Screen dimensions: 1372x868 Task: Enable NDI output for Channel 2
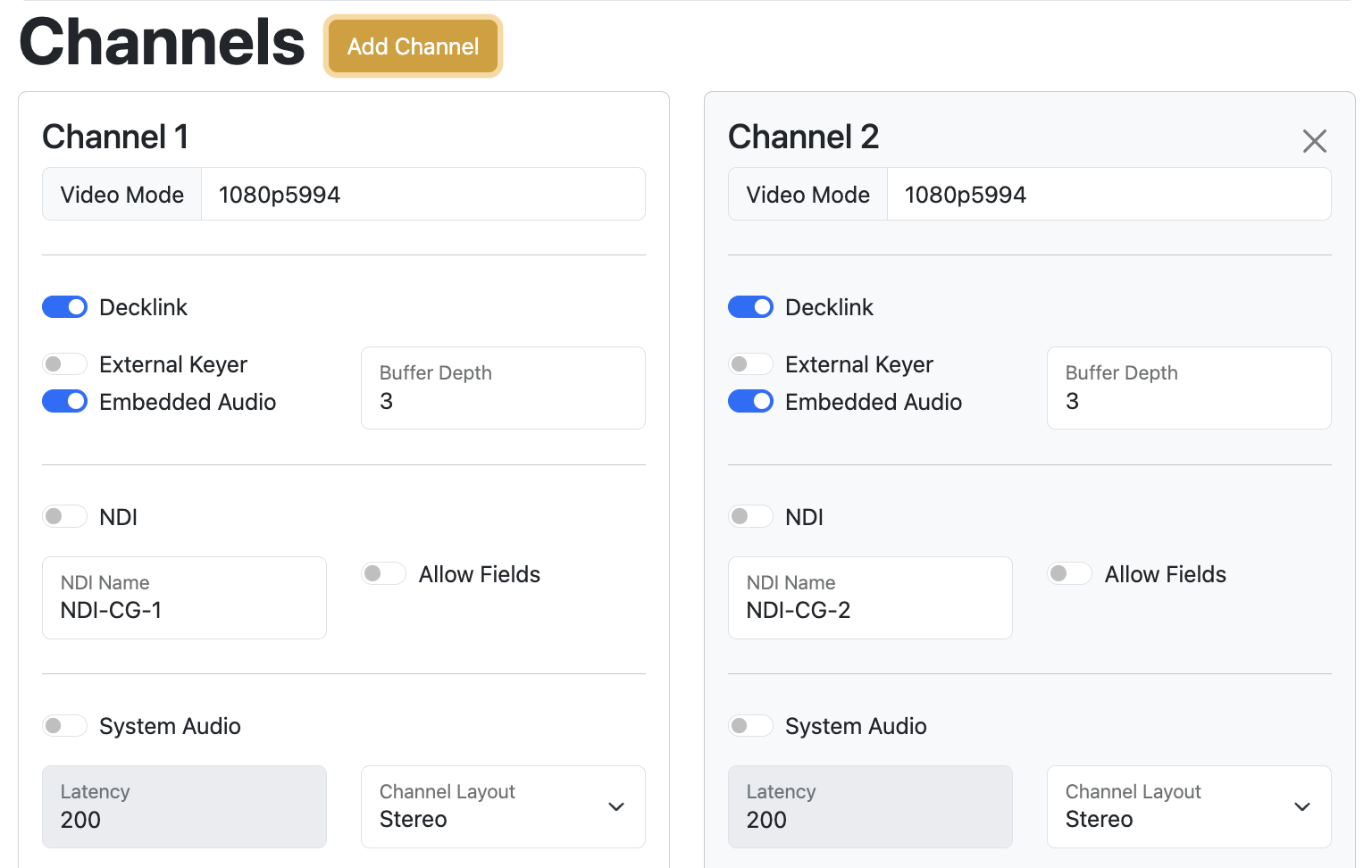(x=750, y=516)
